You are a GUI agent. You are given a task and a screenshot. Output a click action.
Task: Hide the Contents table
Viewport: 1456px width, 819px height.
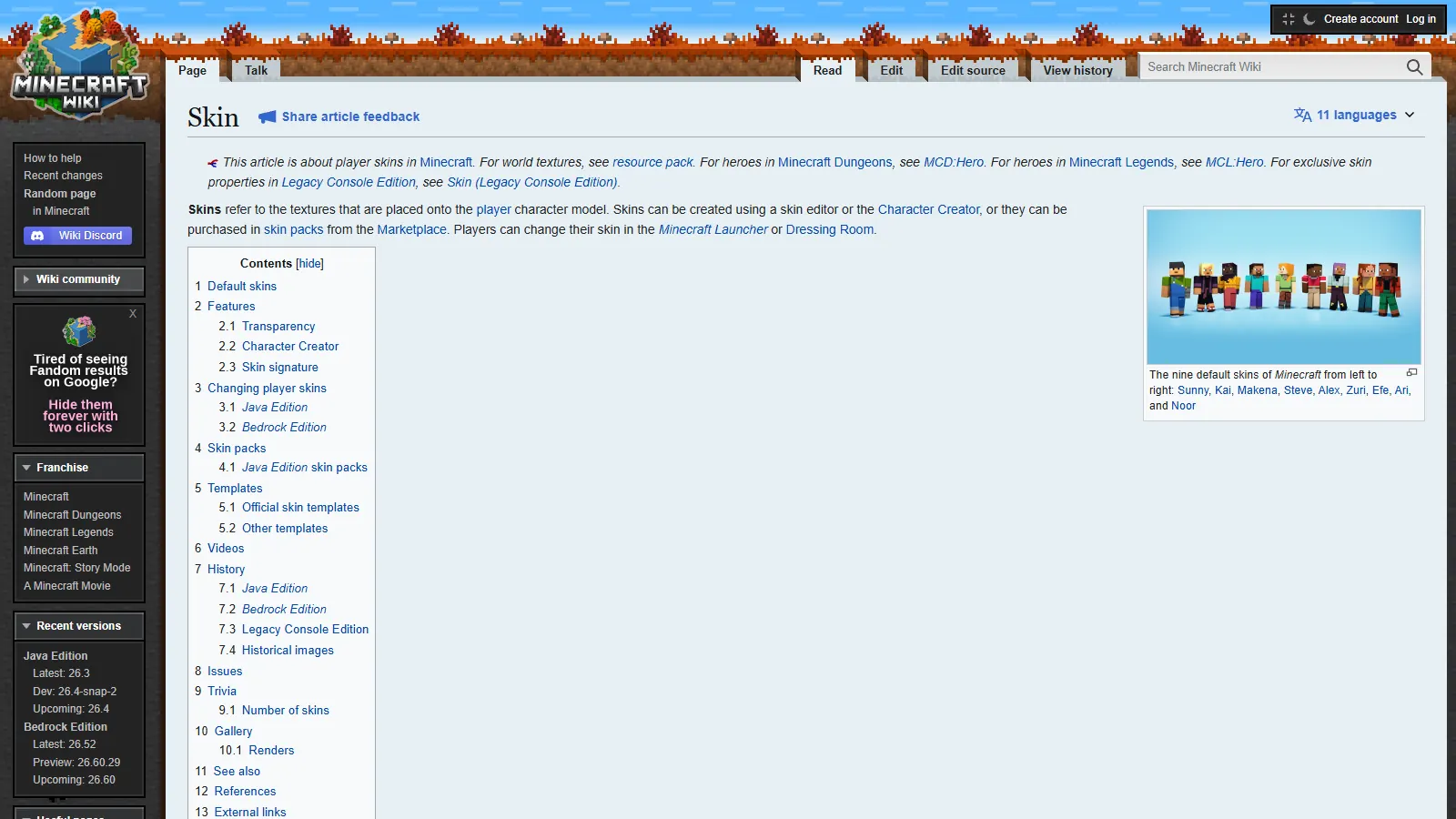pyautogui.click(x=309, y=263)
